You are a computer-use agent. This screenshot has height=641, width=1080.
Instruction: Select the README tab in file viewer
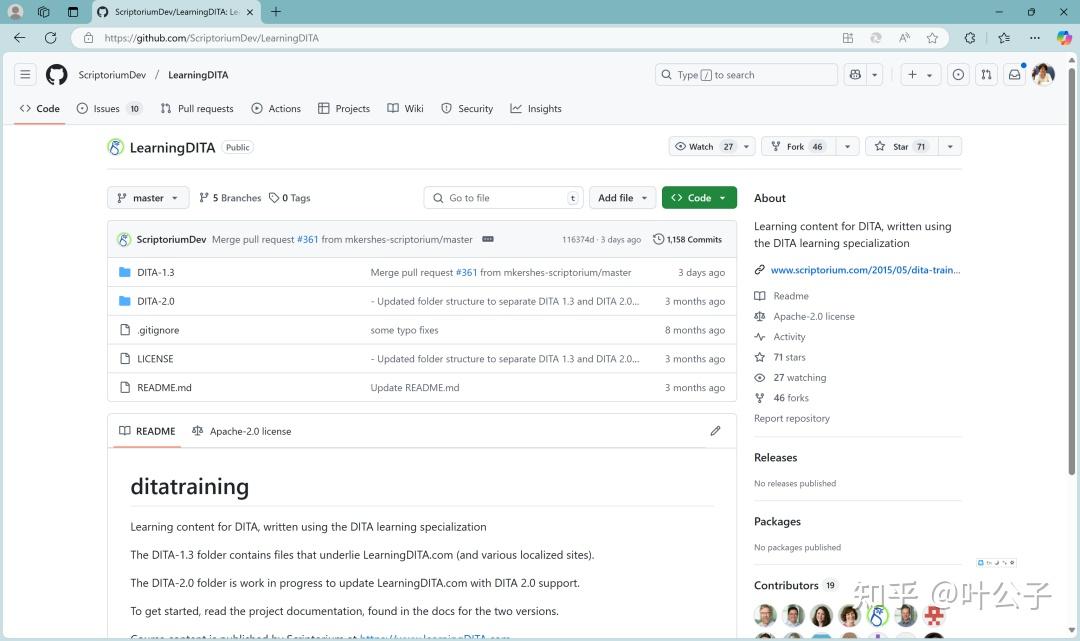click(x=147, y=431)
